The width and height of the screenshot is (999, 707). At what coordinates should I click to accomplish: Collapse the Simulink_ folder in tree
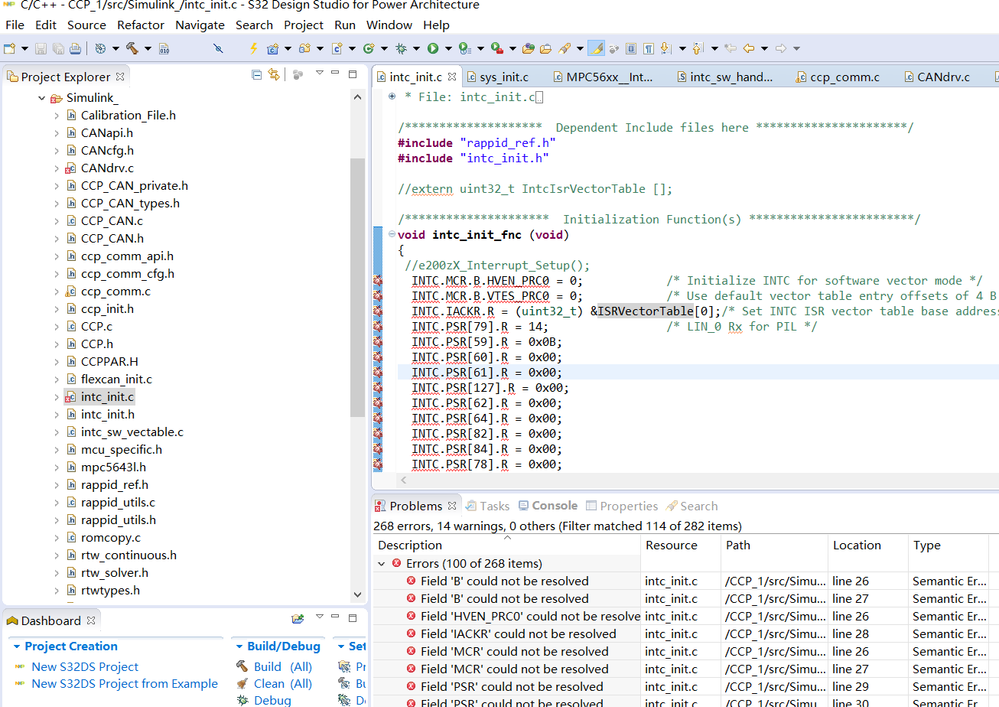(42, 98)
